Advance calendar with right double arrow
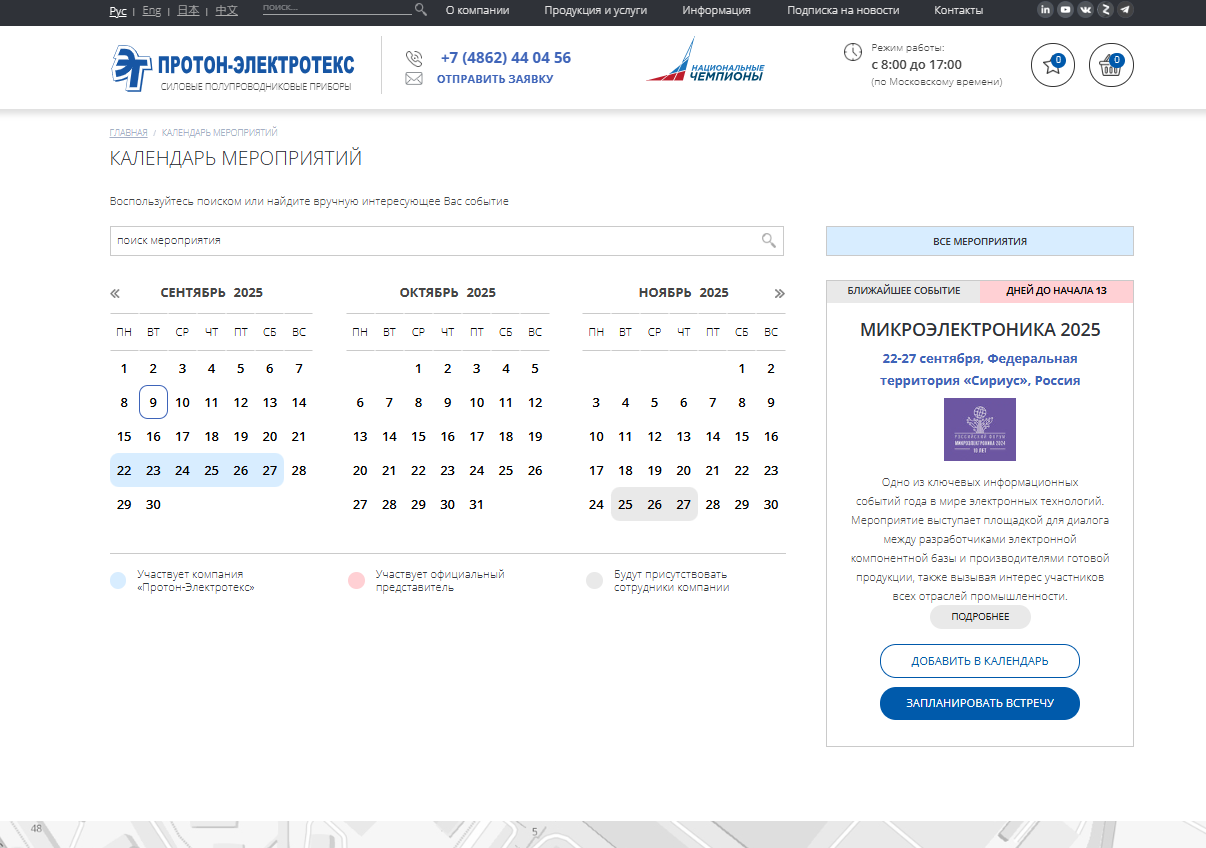Screen dimensions: 1206x848 click(780, 293)
